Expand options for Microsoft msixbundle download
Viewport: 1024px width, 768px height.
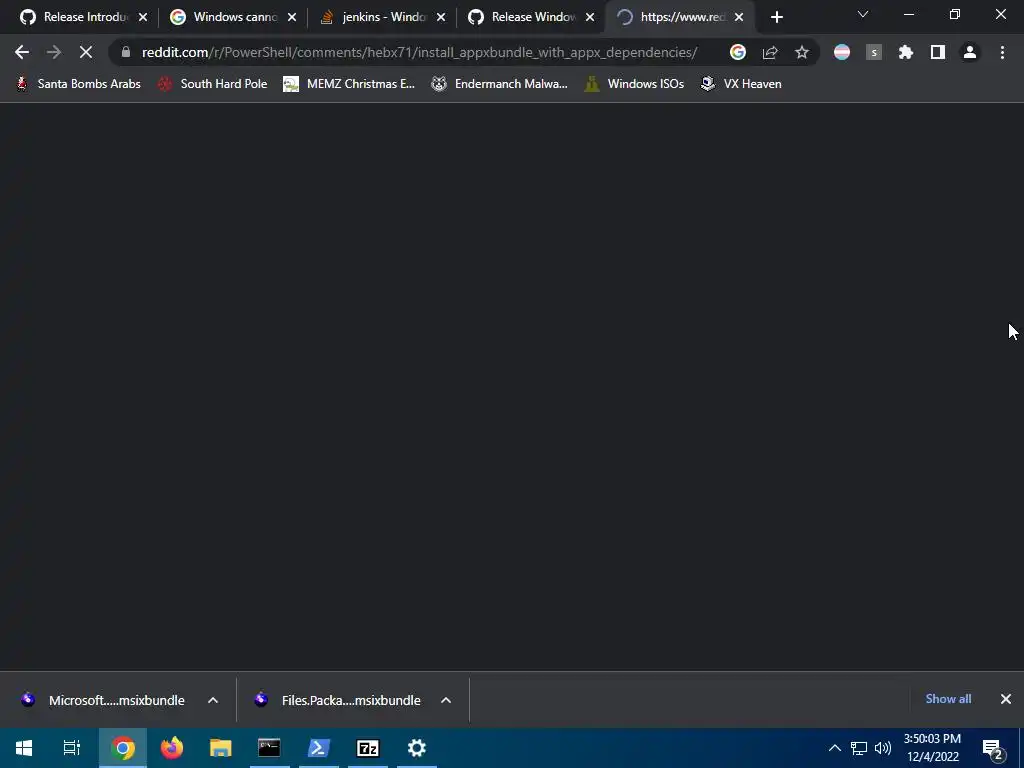point(213,700)
